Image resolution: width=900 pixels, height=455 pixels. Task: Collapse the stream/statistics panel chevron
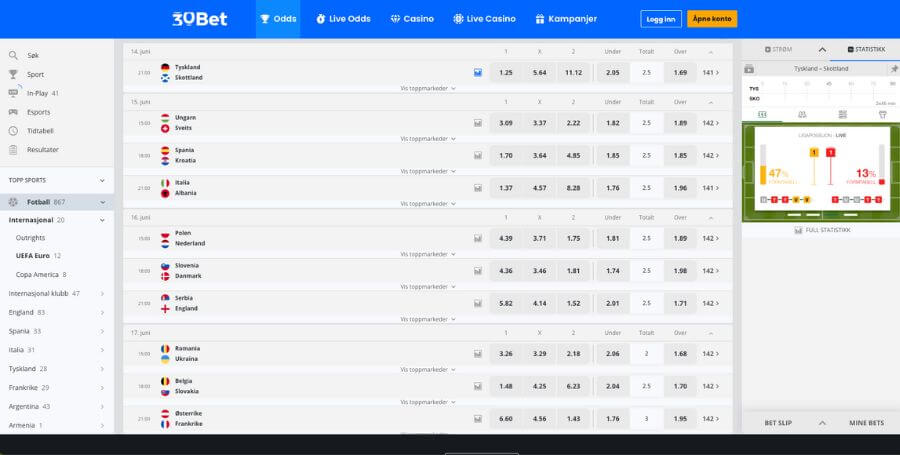[822, 50]
